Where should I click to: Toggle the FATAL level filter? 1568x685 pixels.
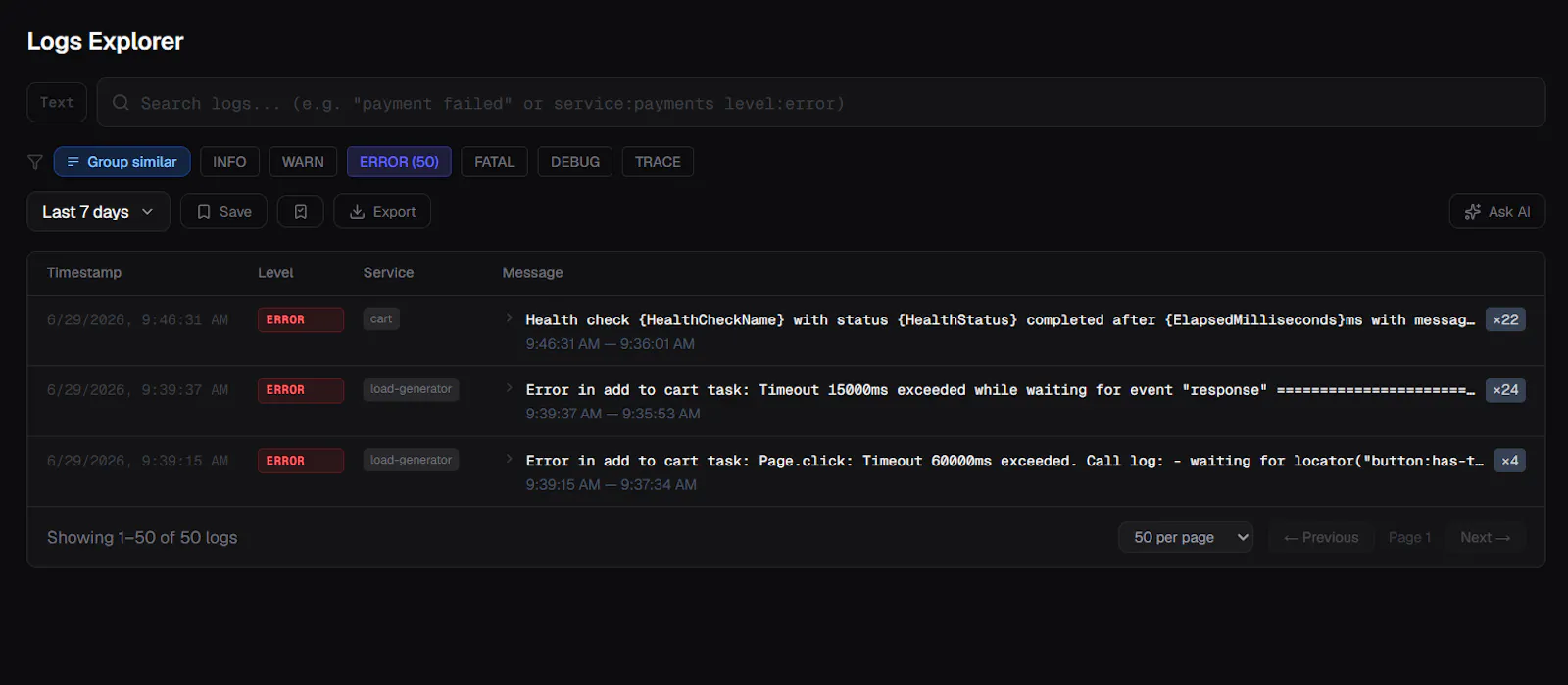click(495, 162)
